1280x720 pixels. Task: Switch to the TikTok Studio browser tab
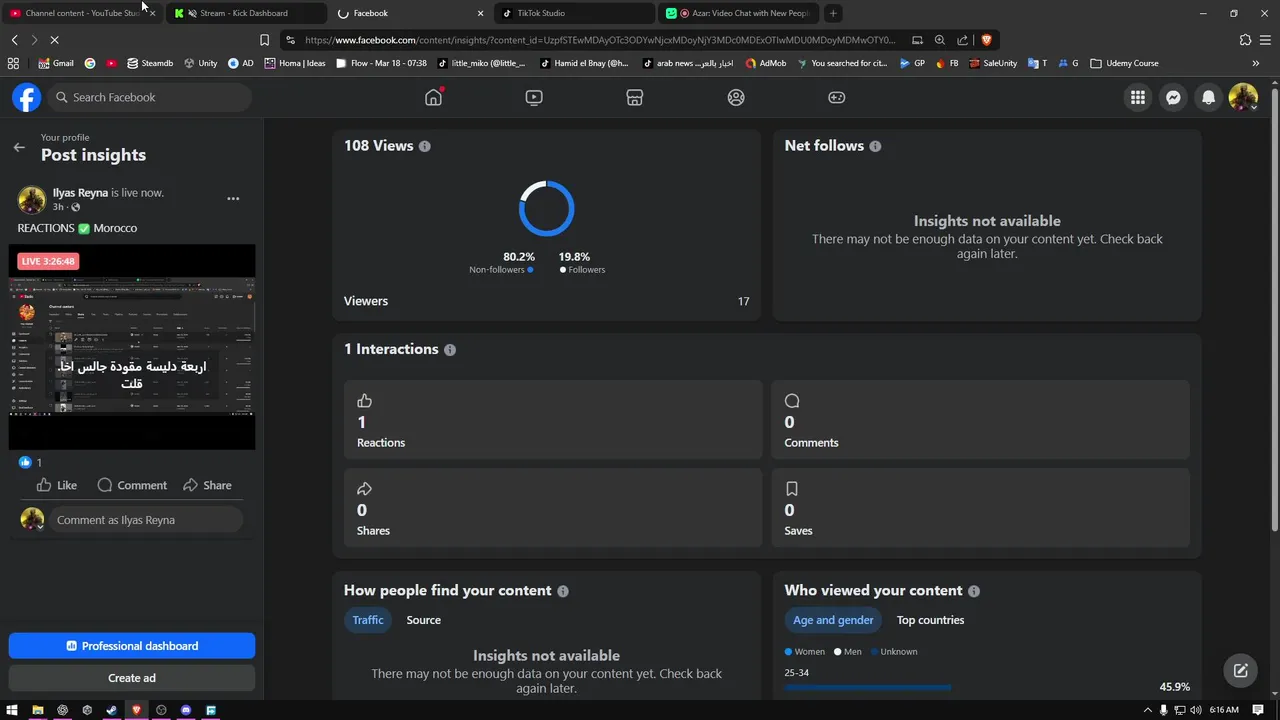click(x=570, y=13)
